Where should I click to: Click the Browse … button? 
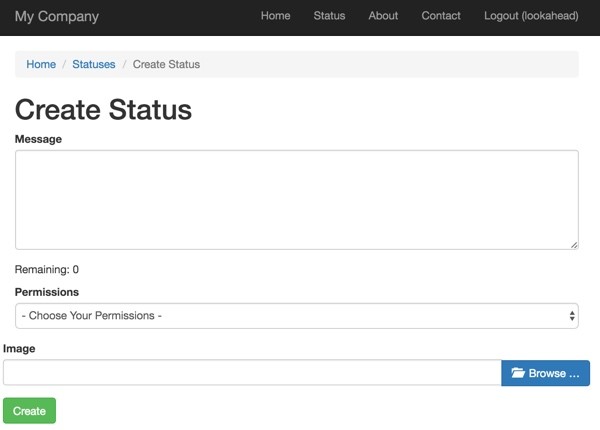click(x=545, y=373)
